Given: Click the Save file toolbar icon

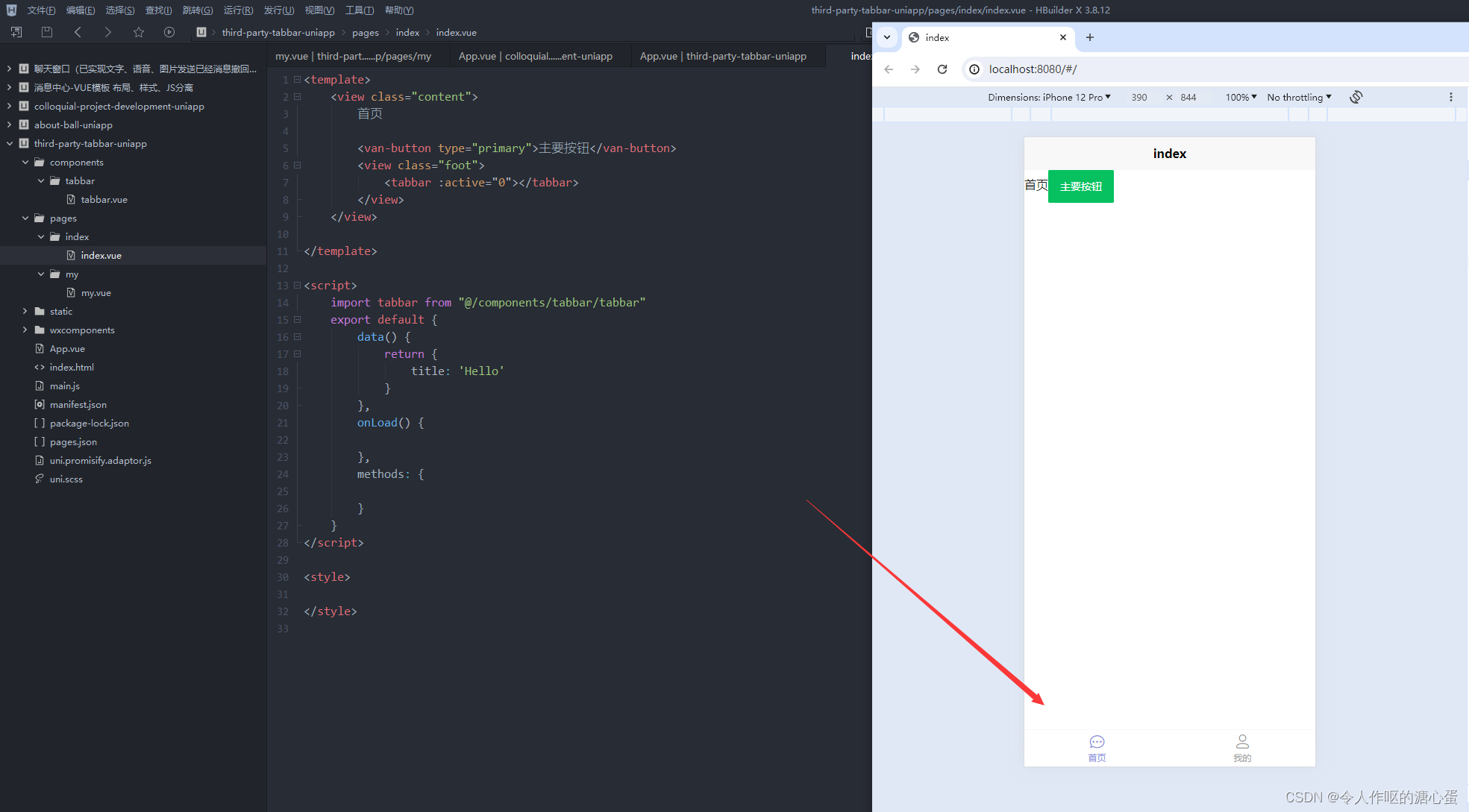Looking at the screenshot, I should (x=47, y=32).
